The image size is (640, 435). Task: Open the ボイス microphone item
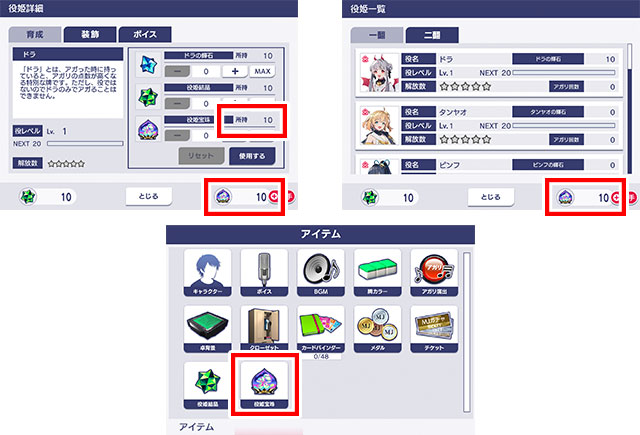tap(264, 273)
